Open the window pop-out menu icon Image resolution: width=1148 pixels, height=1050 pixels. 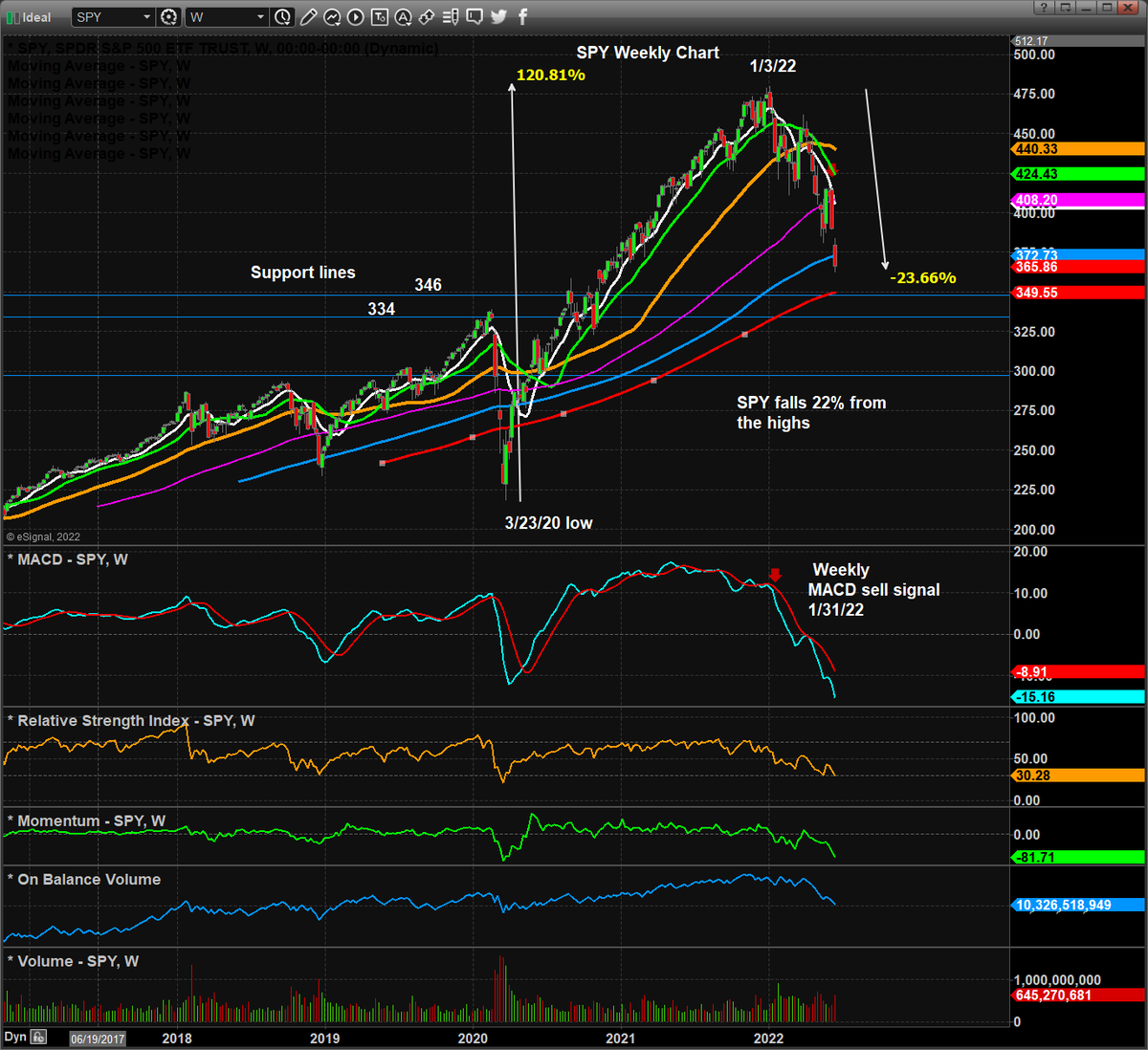[x=1065, y=8]
